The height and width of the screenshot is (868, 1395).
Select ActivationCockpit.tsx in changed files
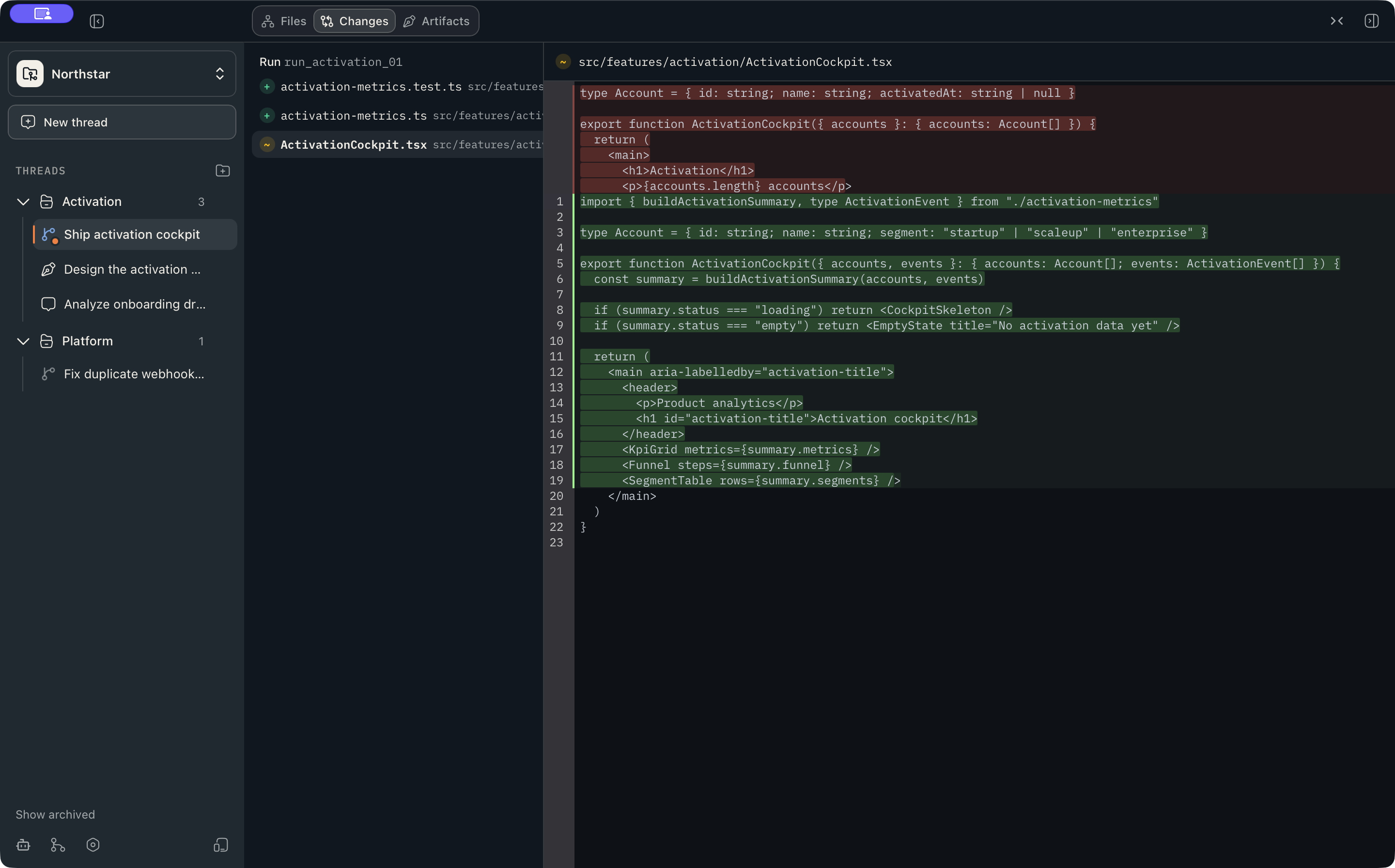[x=398, y=145]
